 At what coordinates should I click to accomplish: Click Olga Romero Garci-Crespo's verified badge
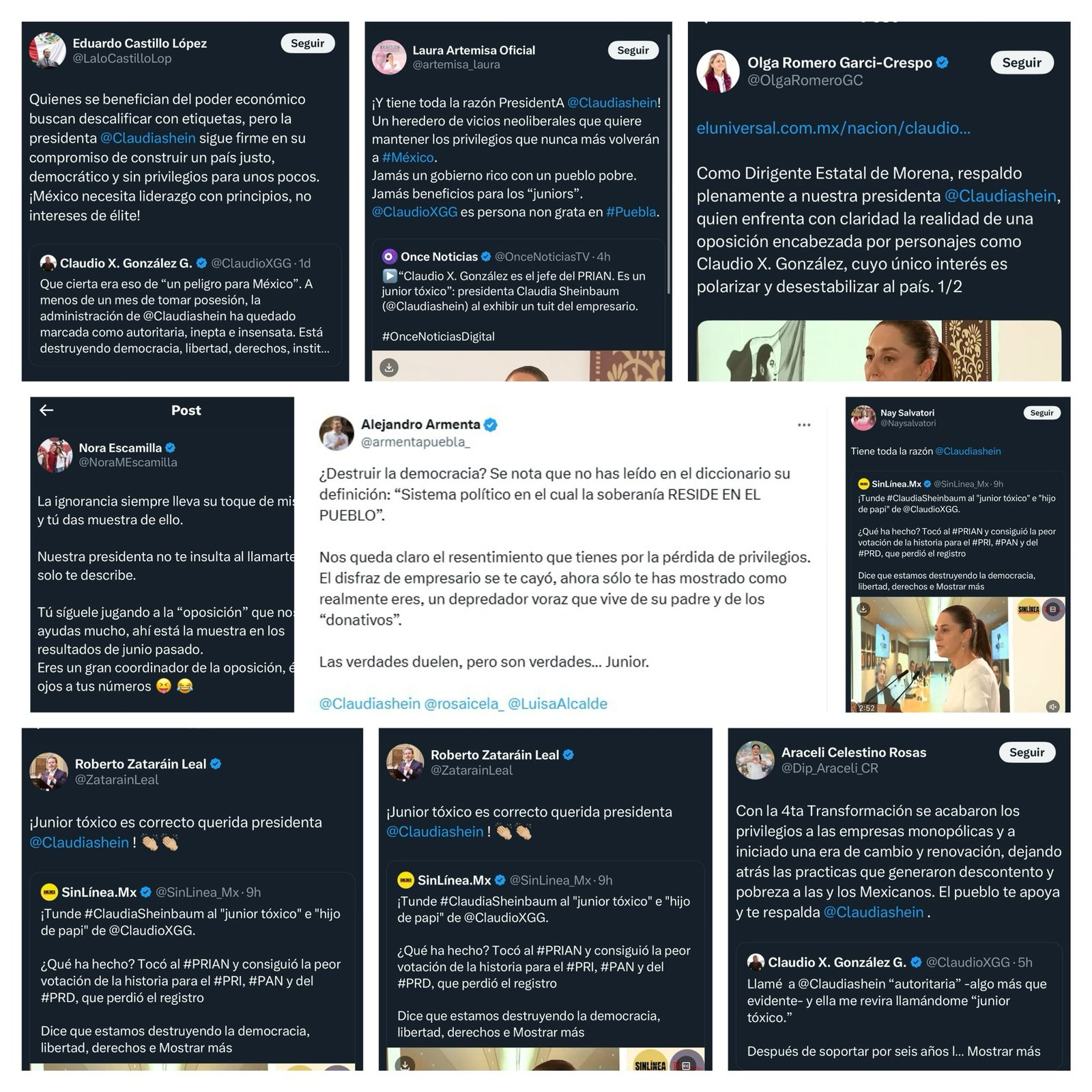click(943, 63)
